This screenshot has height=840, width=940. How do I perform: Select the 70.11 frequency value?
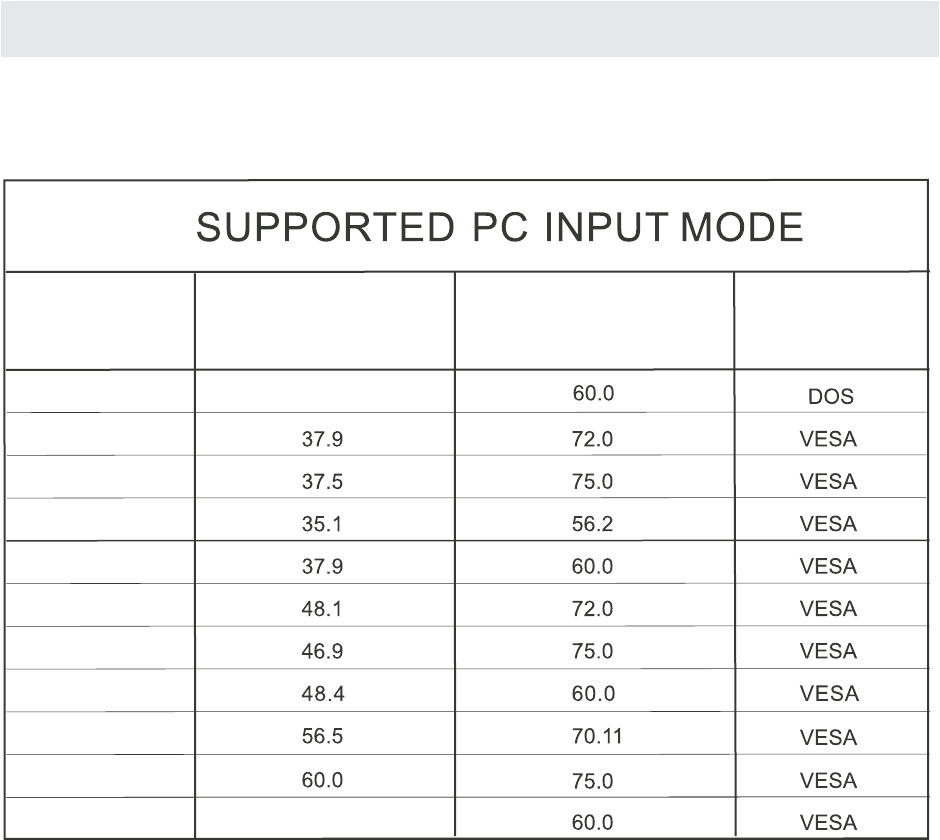pyautogui.click(x=597, y=737)
